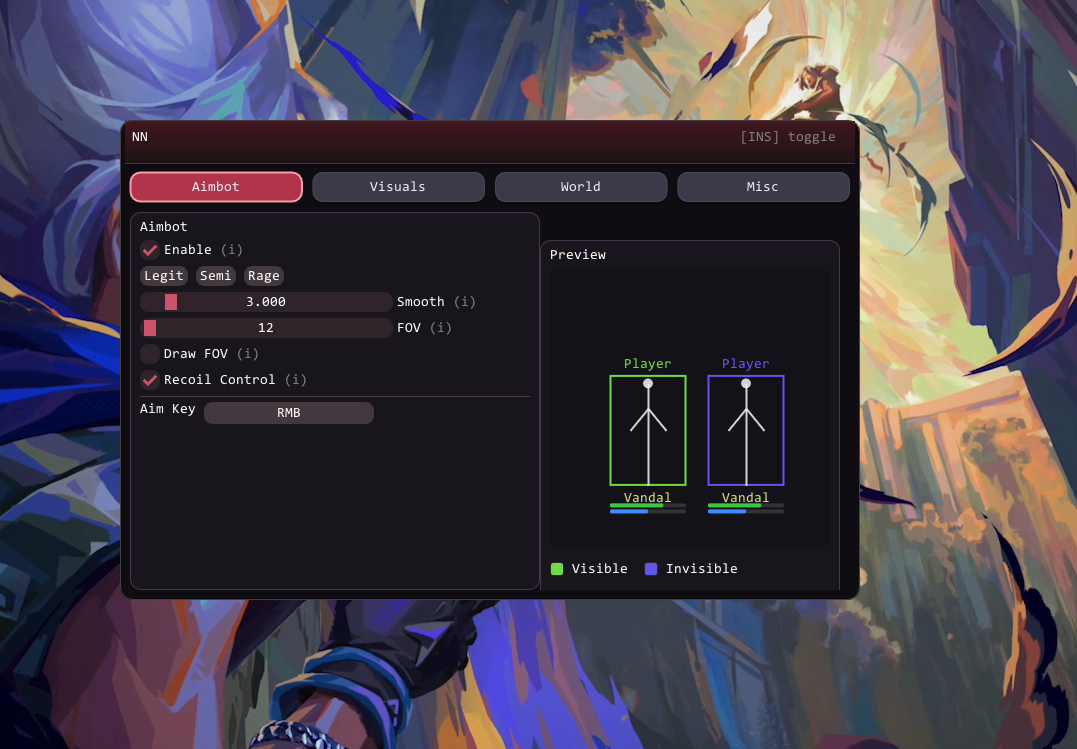Click the purple Invisible color swatch
Viewport: 1077px width, 749px height.
[x=651, y=569]
